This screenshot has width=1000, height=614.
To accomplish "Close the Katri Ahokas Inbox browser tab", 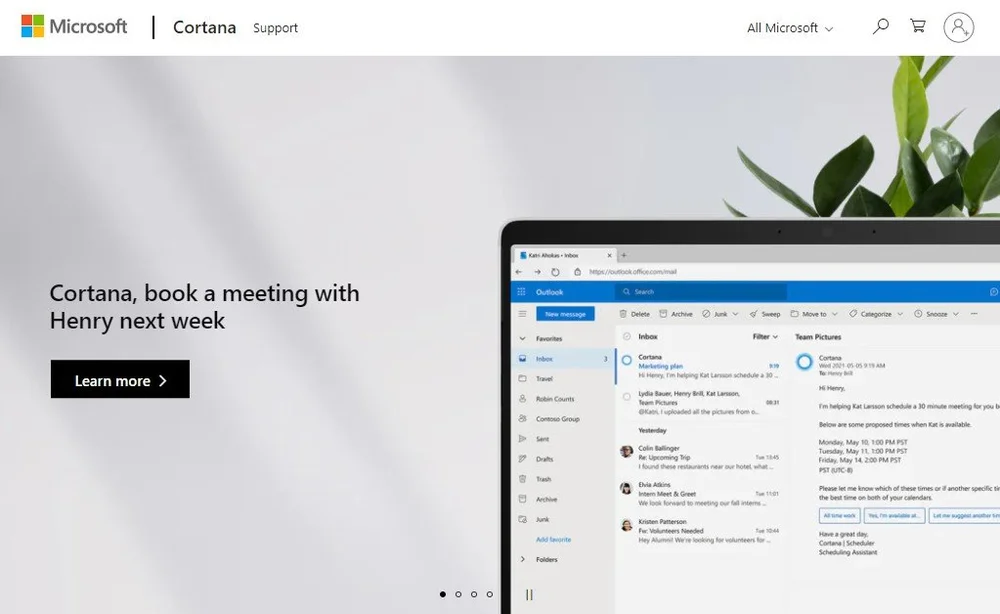I will (609, 255).
